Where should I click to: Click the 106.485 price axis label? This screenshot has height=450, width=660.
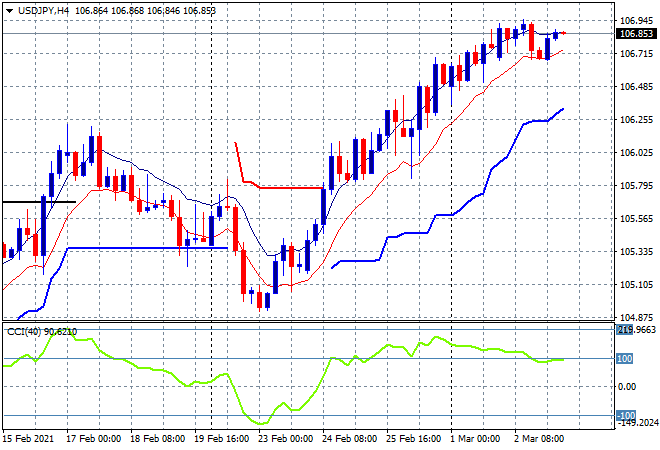click(x=636, y=87)
